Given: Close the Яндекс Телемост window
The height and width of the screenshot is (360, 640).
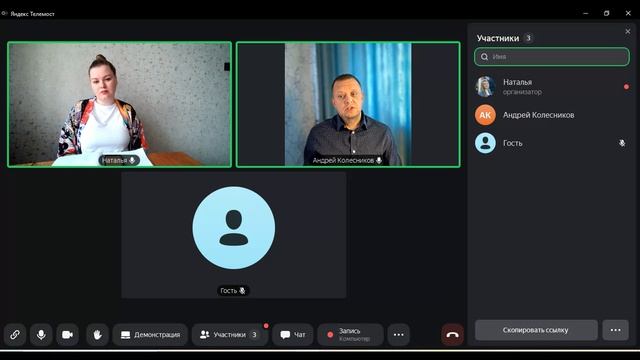Looking at the screenshot, I should coord(628,13).
